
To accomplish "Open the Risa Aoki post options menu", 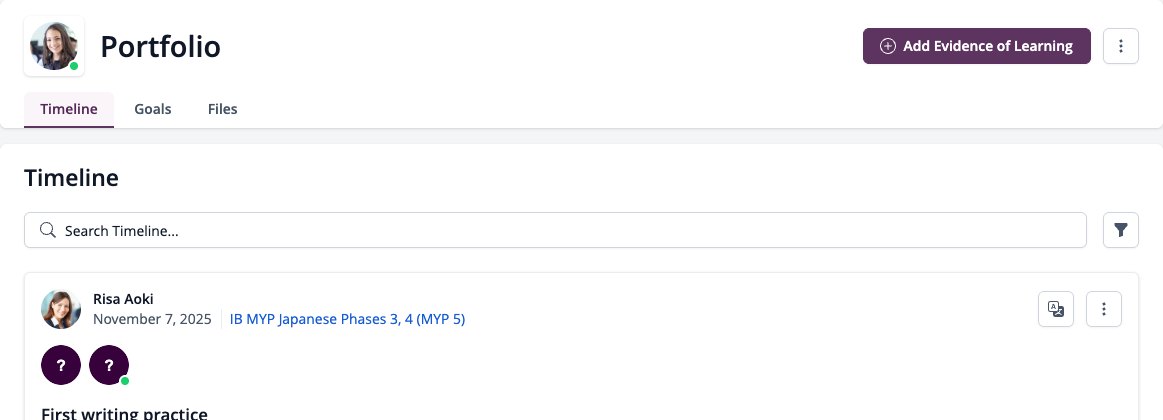I will tap(1104, 309).
